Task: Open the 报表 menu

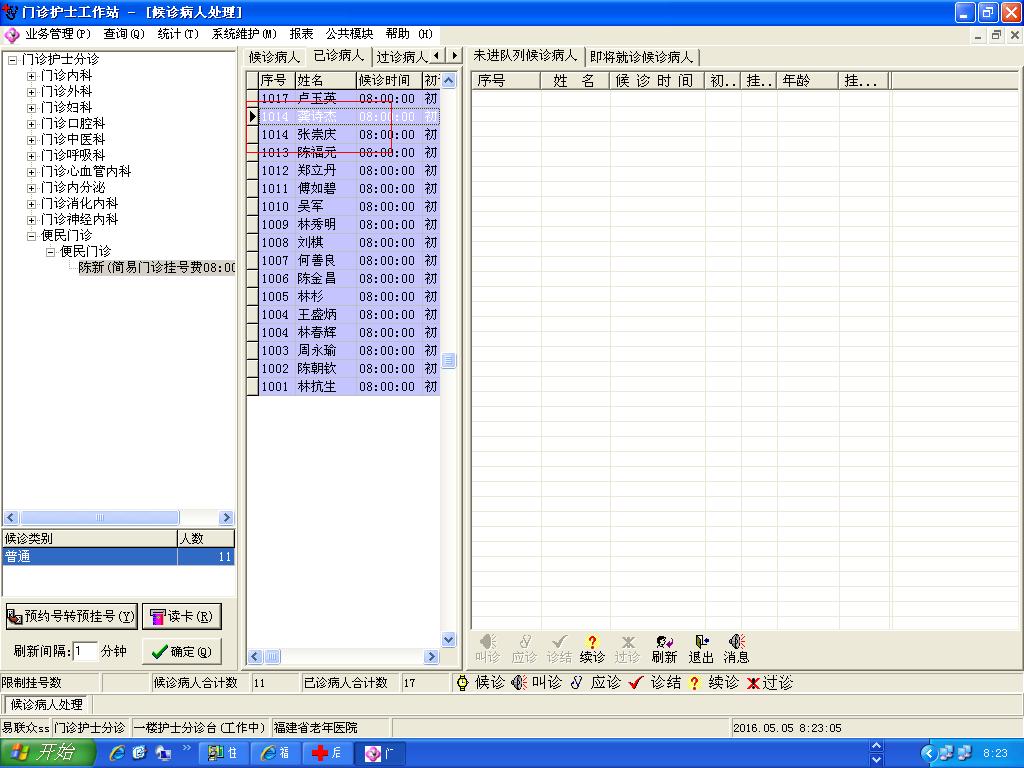Action: pos(301,34)
